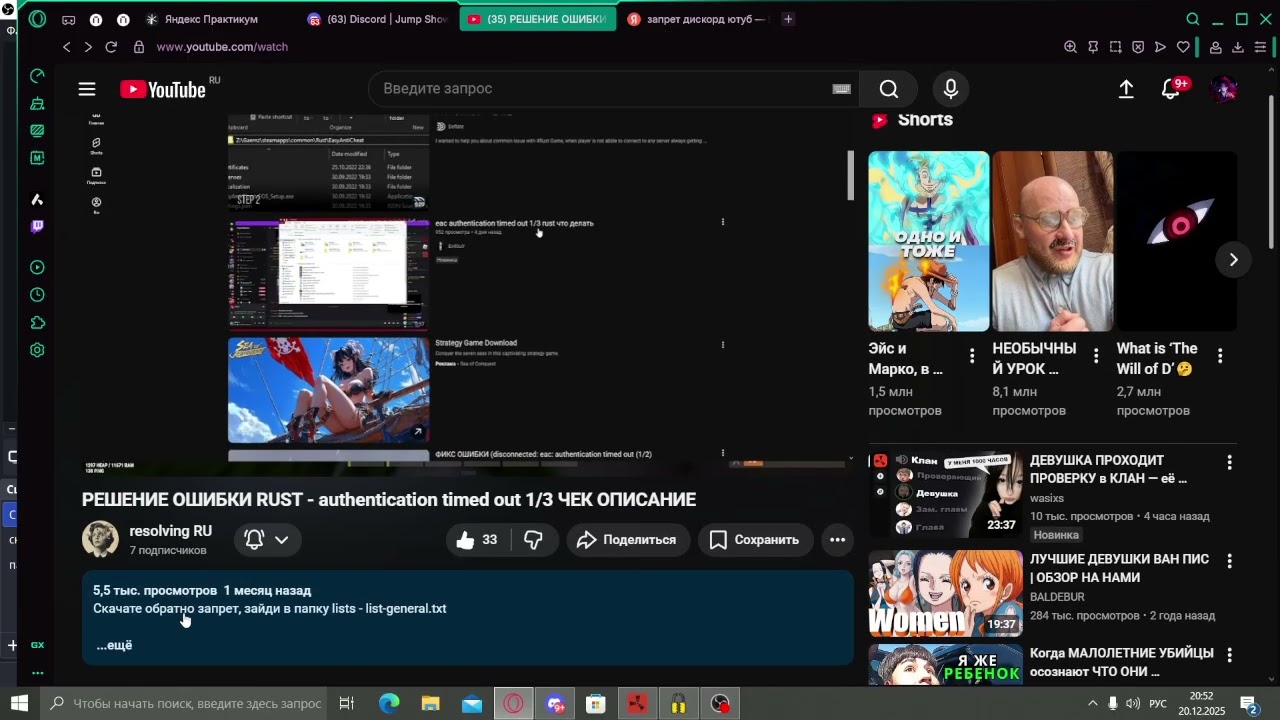Go forward to the next page
The image size is (1280, 720).
[x=88, y=47]
